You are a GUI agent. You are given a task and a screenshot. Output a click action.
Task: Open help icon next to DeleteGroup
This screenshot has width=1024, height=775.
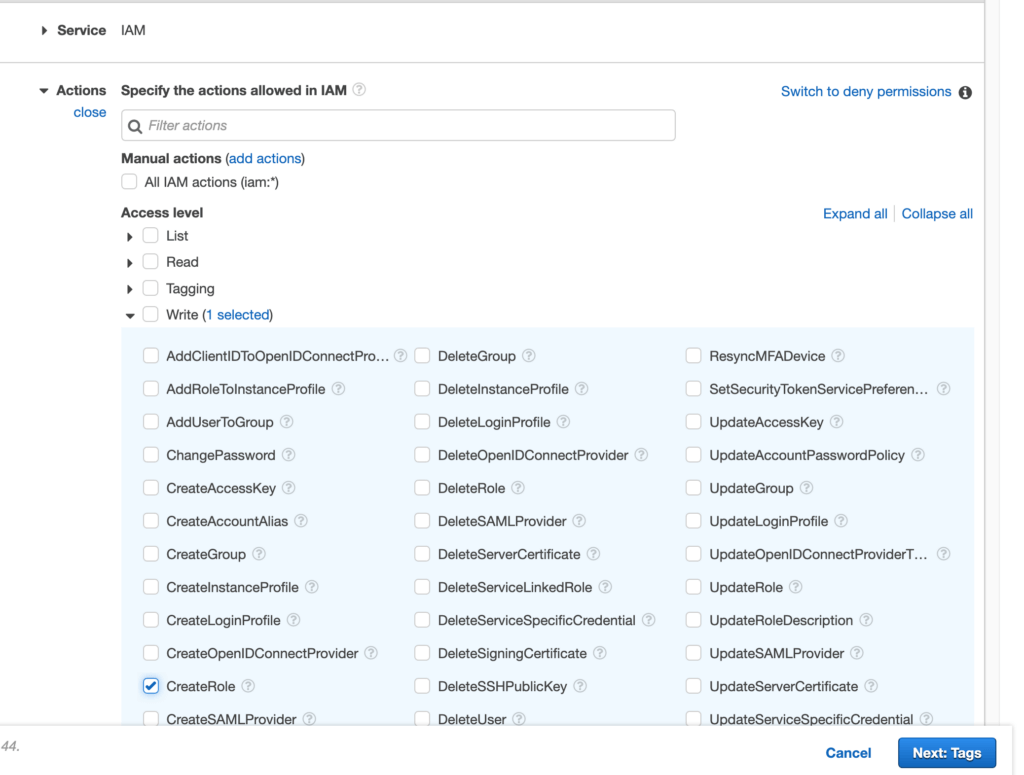(529, 356)
